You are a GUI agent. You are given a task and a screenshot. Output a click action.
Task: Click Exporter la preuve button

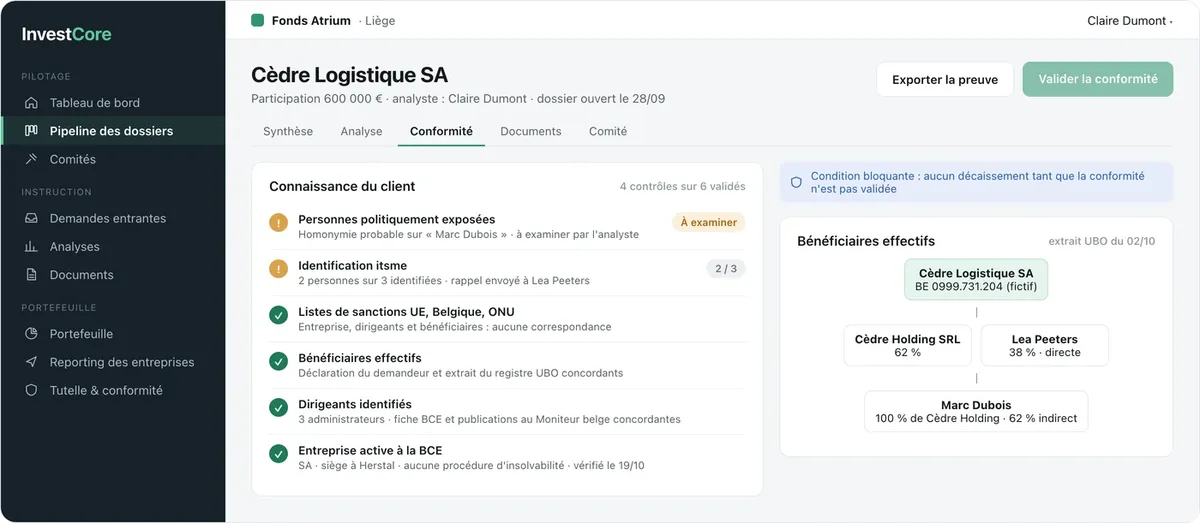click(x=945, y=79)
